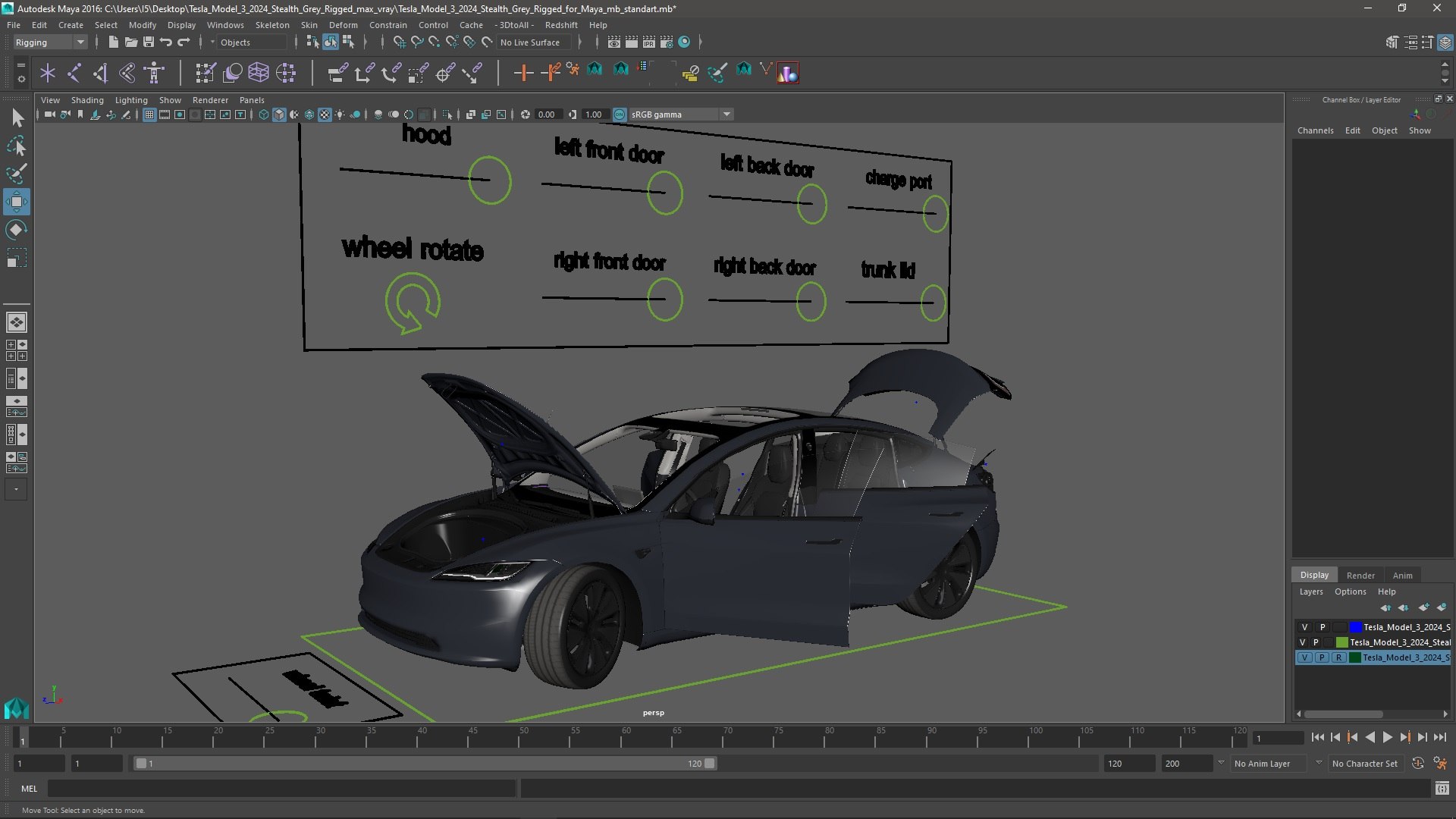The image size is (1456, 819).
Task: Open the Skeleton menu
Action: pos(272,25)
